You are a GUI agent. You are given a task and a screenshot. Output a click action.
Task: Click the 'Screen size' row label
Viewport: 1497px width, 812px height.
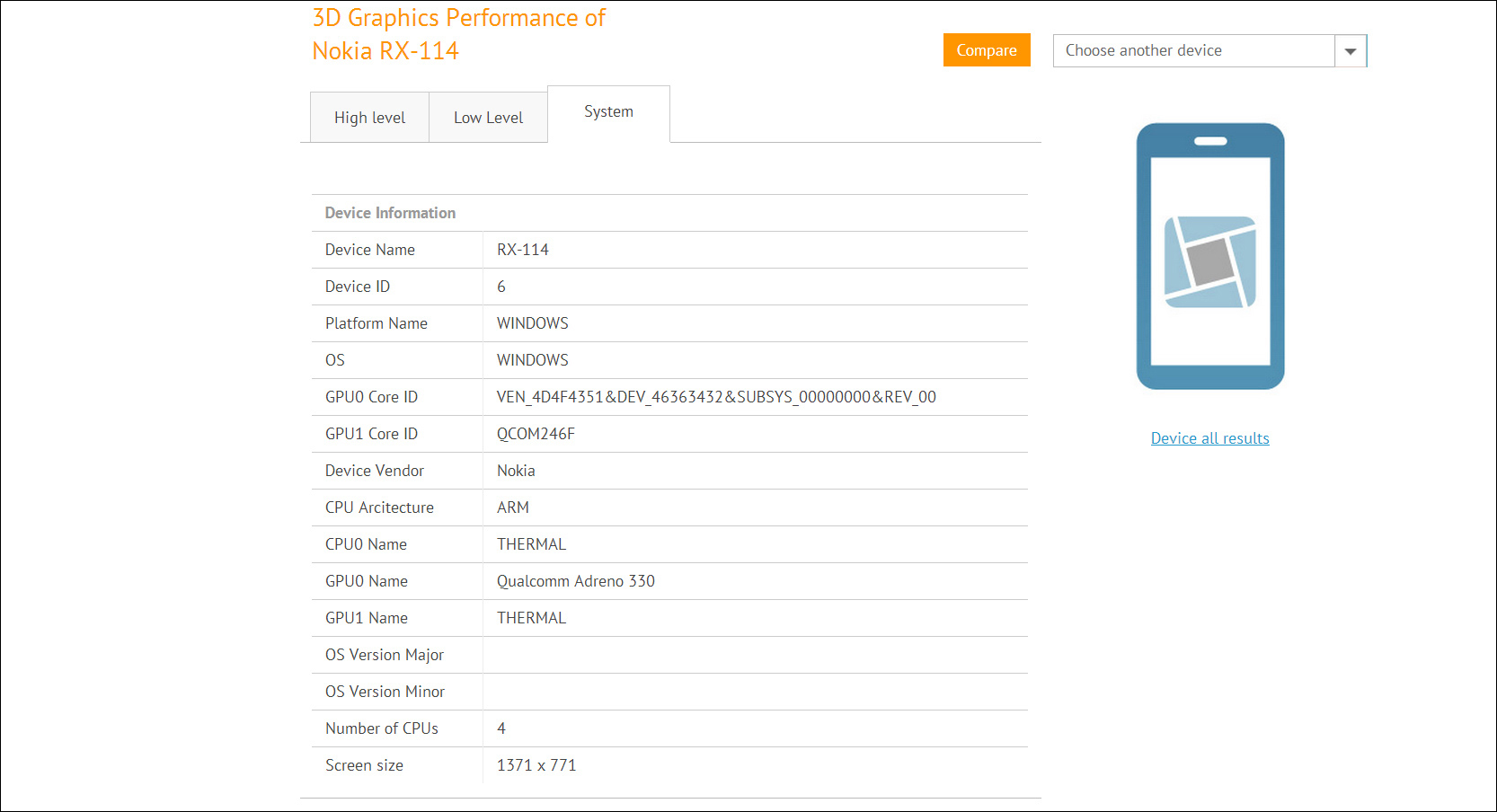tap(364, 765)
